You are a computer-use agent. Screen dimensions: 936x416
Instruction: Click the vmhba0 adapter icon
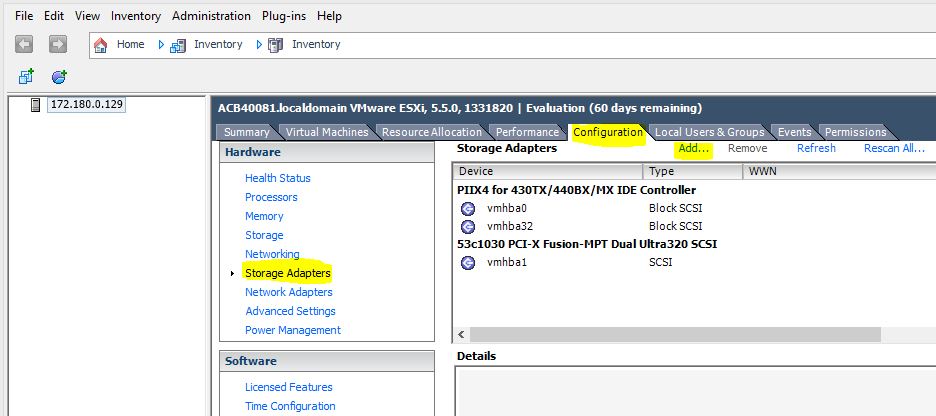[468, 208]
